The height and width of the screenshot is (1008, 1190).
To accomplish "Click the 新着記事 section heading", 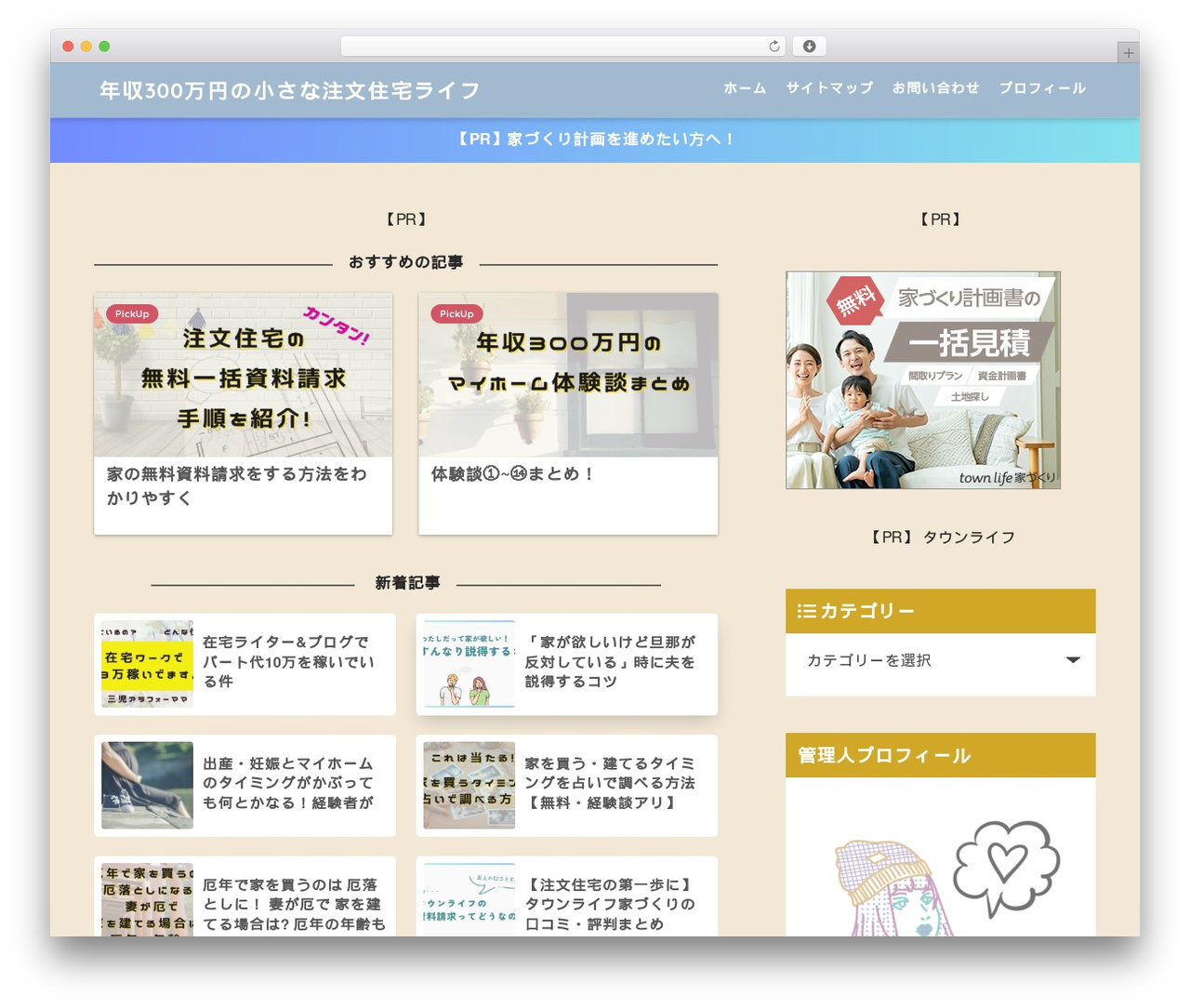I will (x=407, y=583).
